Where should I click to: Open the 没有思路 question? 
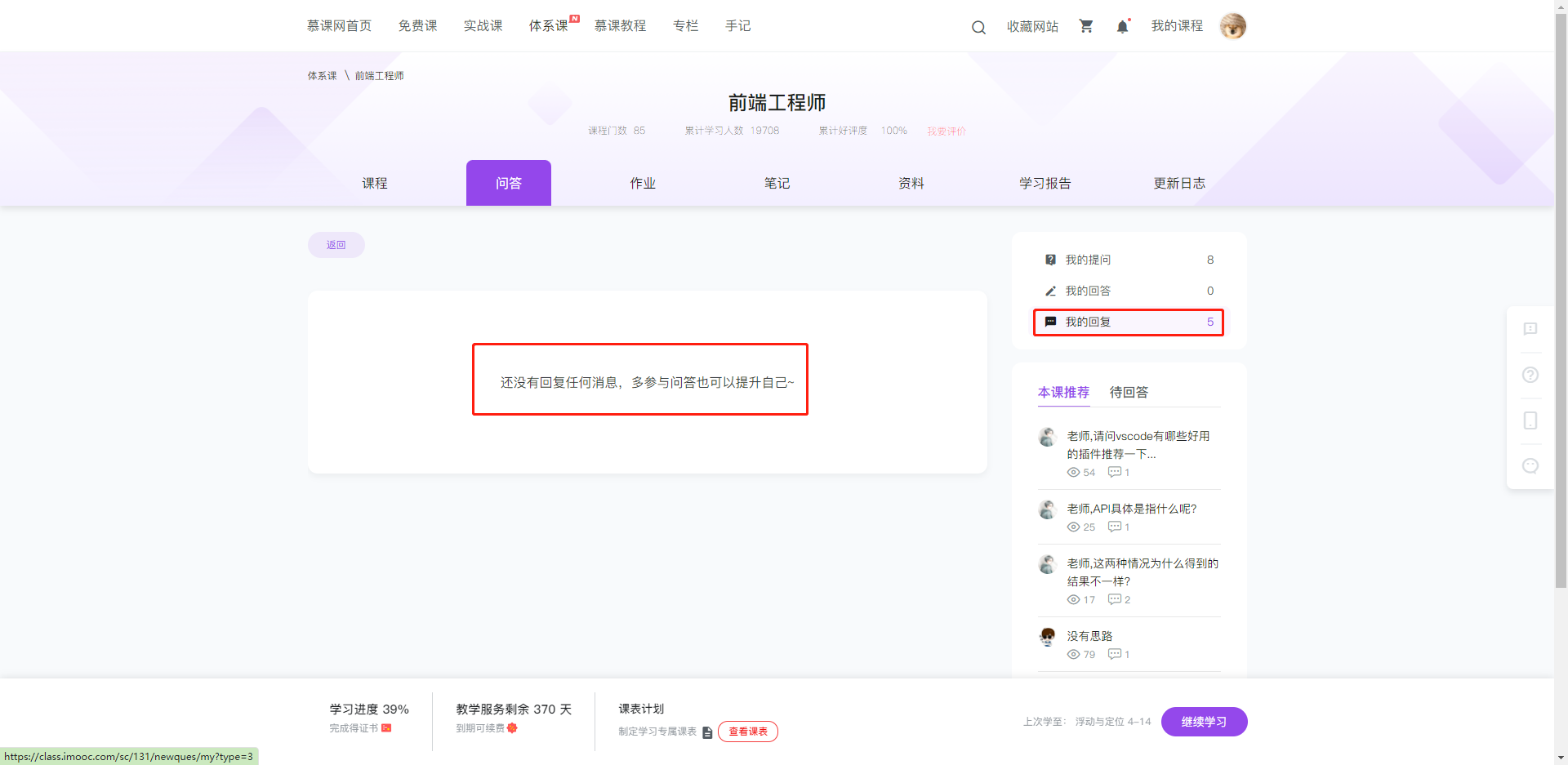click(x=1089, y=636)
